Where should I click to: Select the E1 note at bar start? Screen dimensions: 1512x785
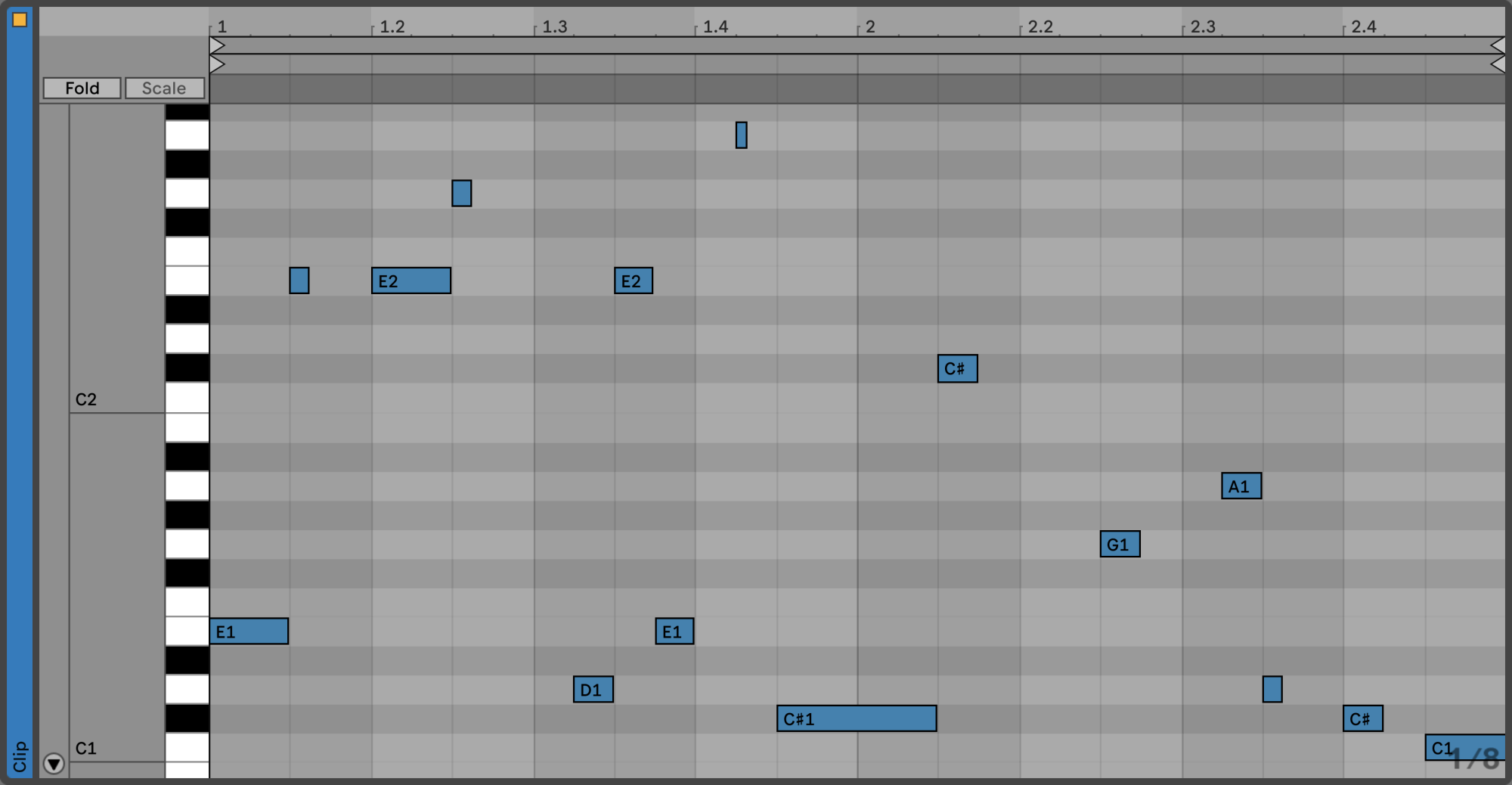tap(249, 631)
